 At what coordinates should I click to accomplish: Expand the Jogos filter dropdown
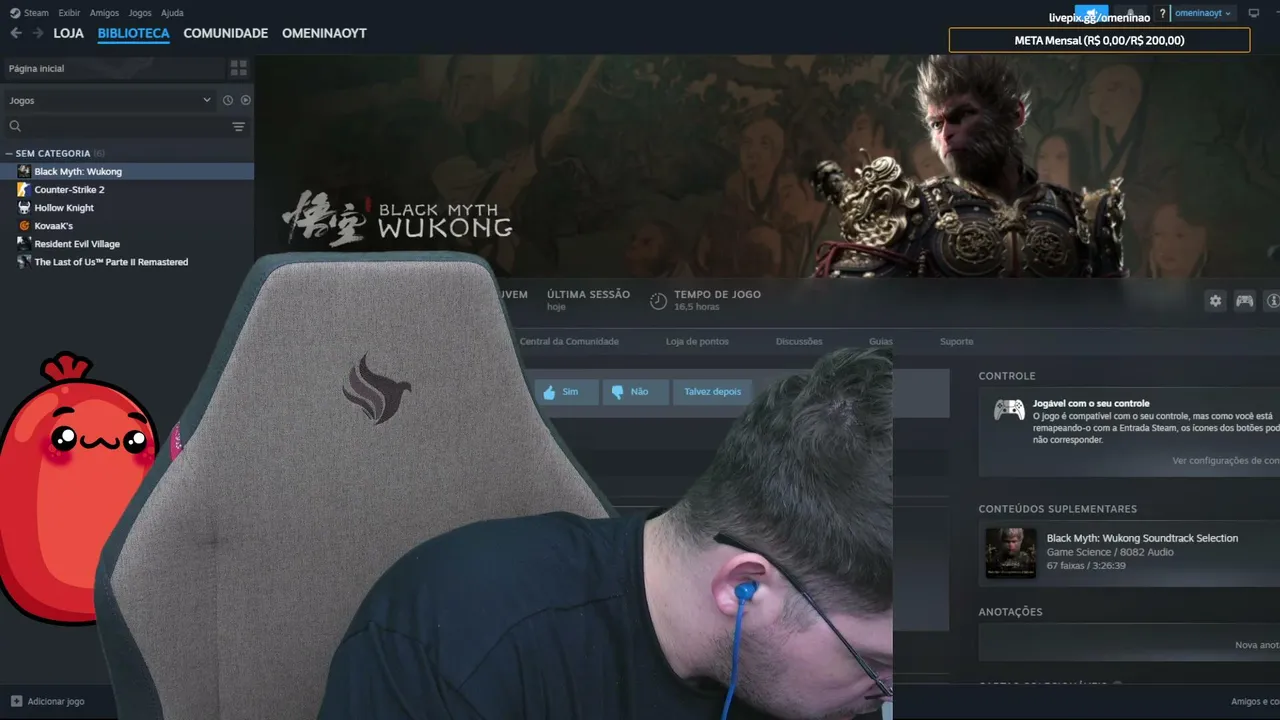pos(110,100)
